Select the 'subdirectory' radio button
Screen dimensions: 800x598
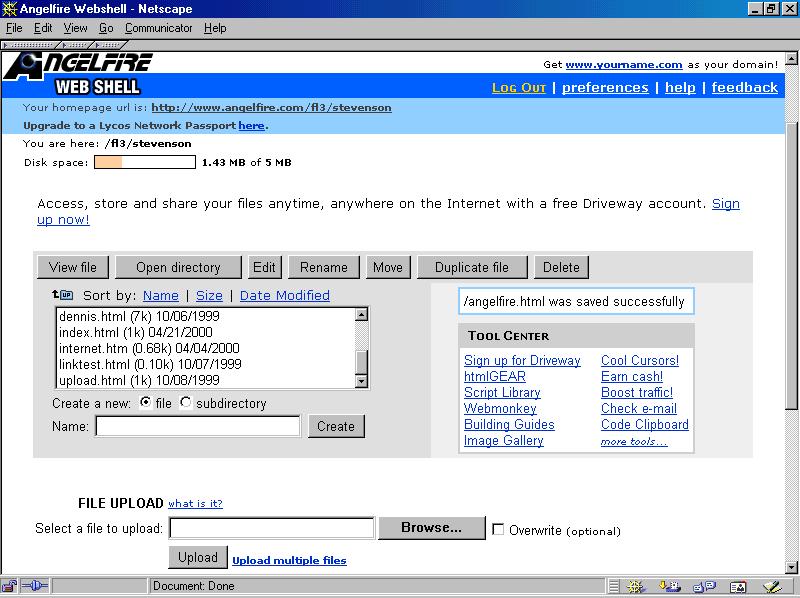186,403
